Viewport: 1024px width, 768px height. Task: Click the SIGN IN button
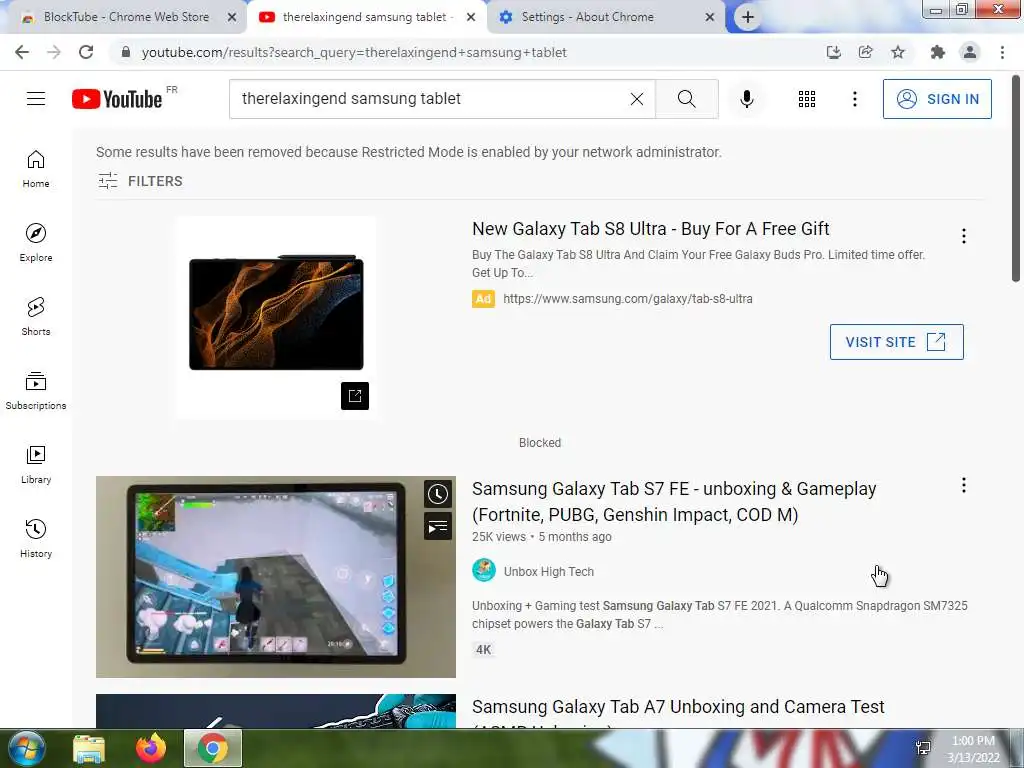tap(937, 99)
